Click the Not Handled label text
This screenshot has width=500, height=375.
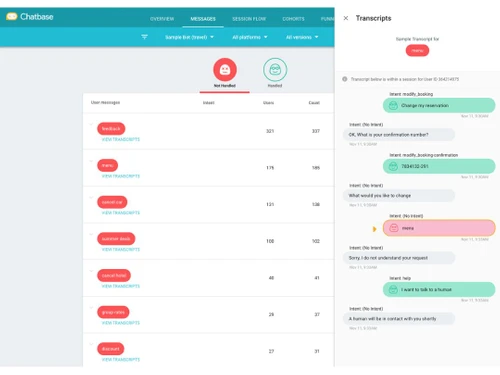click(x=225, y=86)
